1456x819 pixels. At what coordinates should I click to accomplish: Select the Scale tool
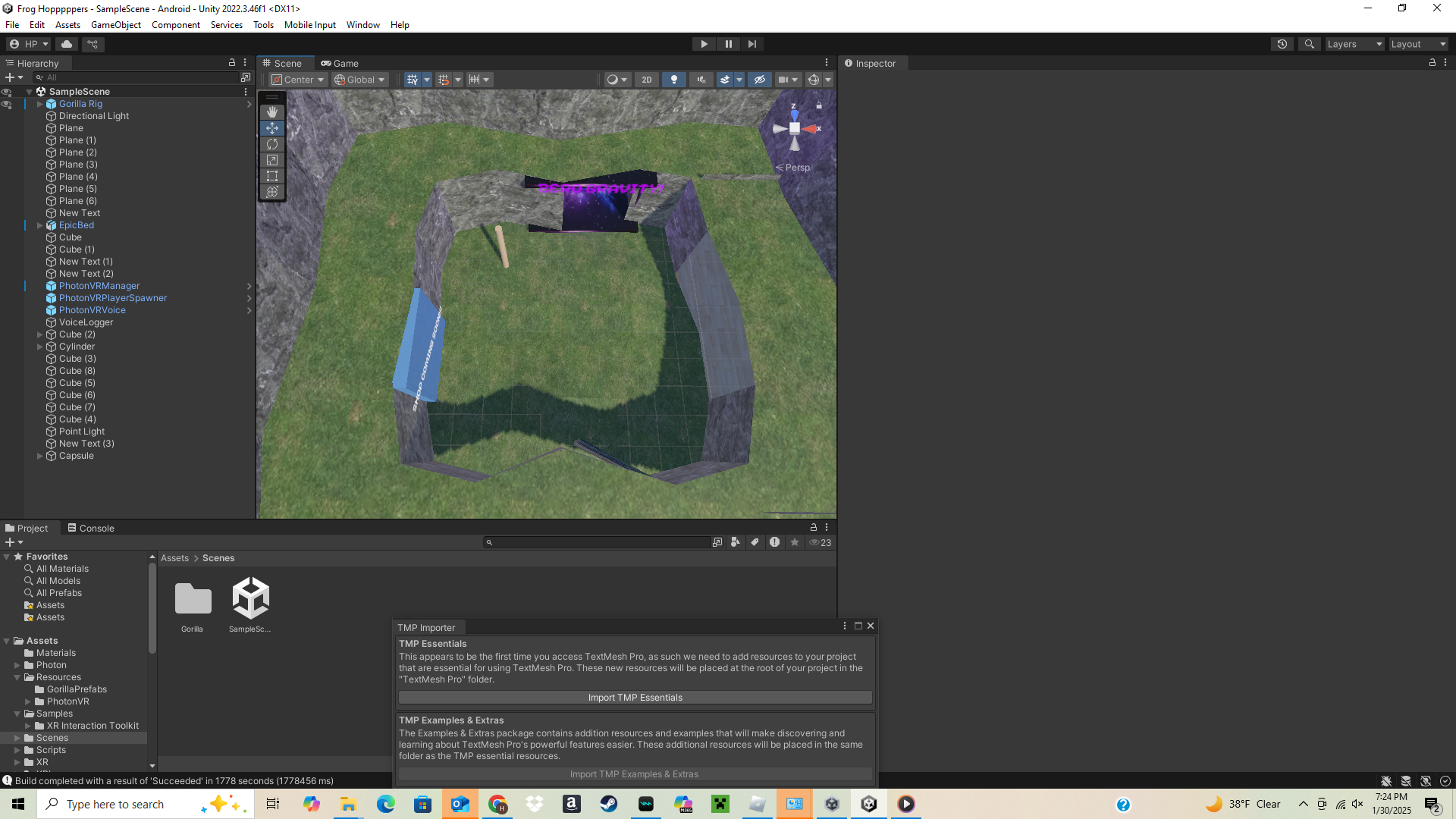click(272, 160)
